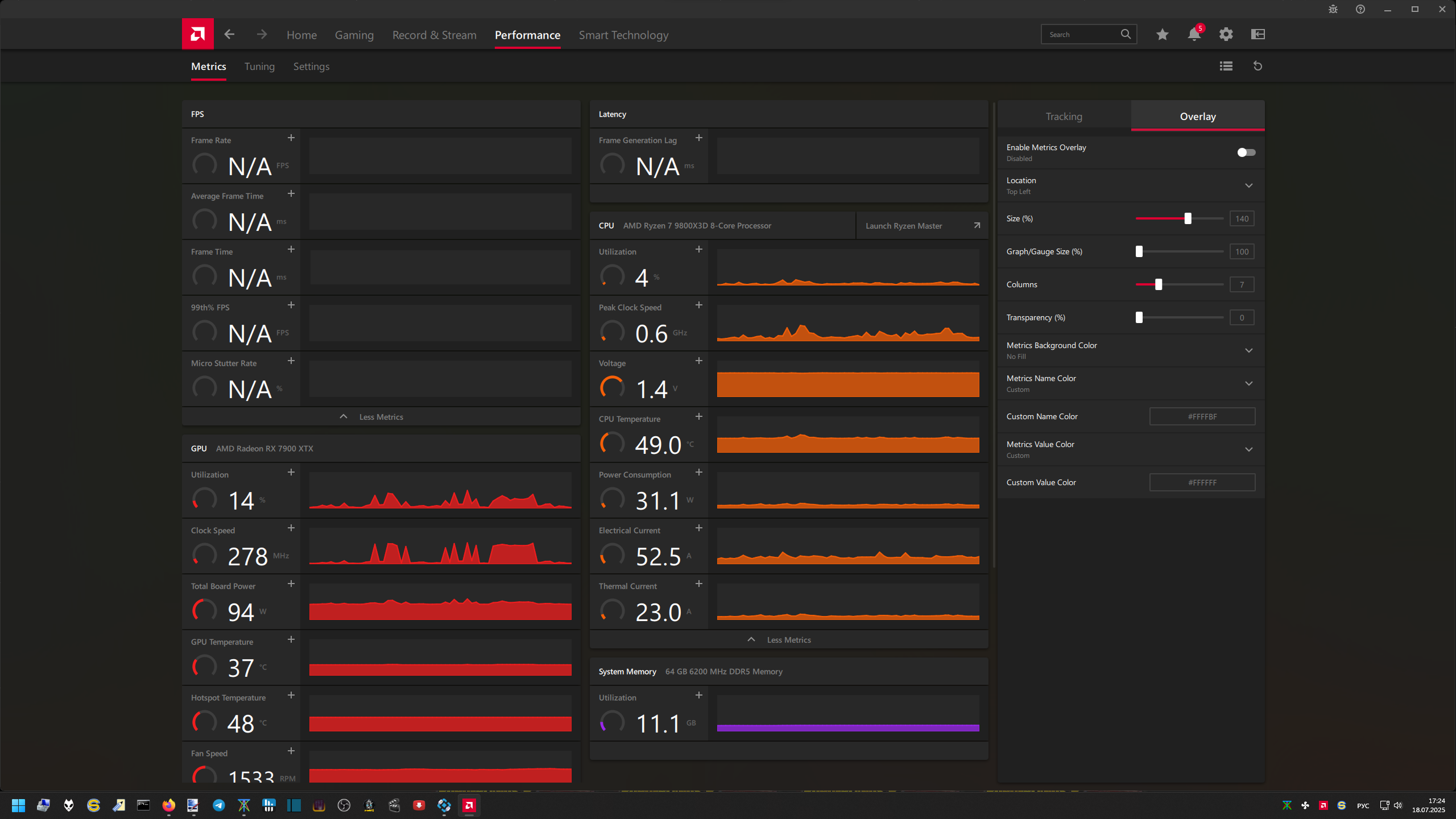Add CPU Temperature metric with plus
This screenshot has height=819, width=1456.
click(698, 417)
